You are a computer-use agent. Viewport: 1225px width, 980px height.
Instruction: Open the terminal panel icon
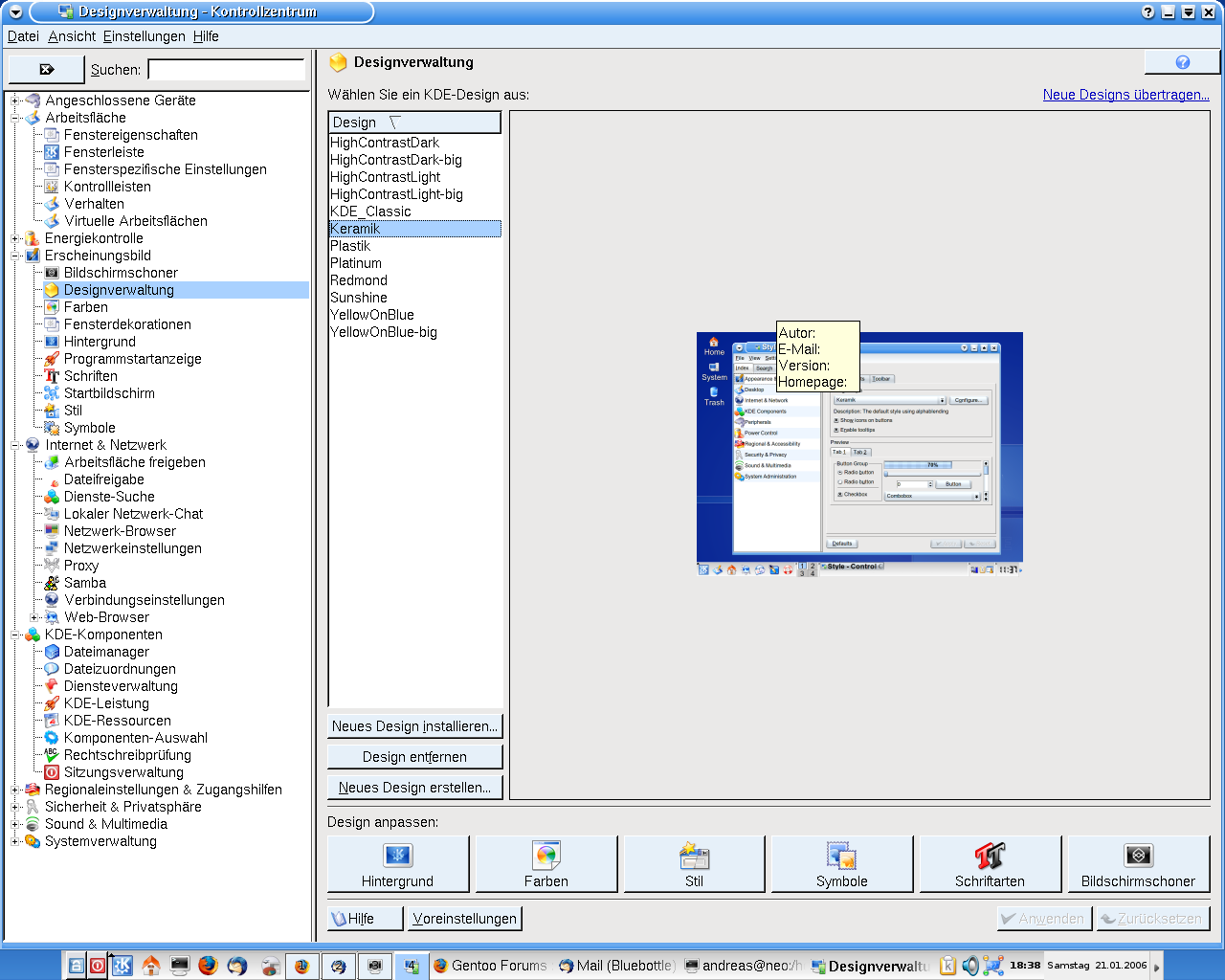[x=179, y=966]
